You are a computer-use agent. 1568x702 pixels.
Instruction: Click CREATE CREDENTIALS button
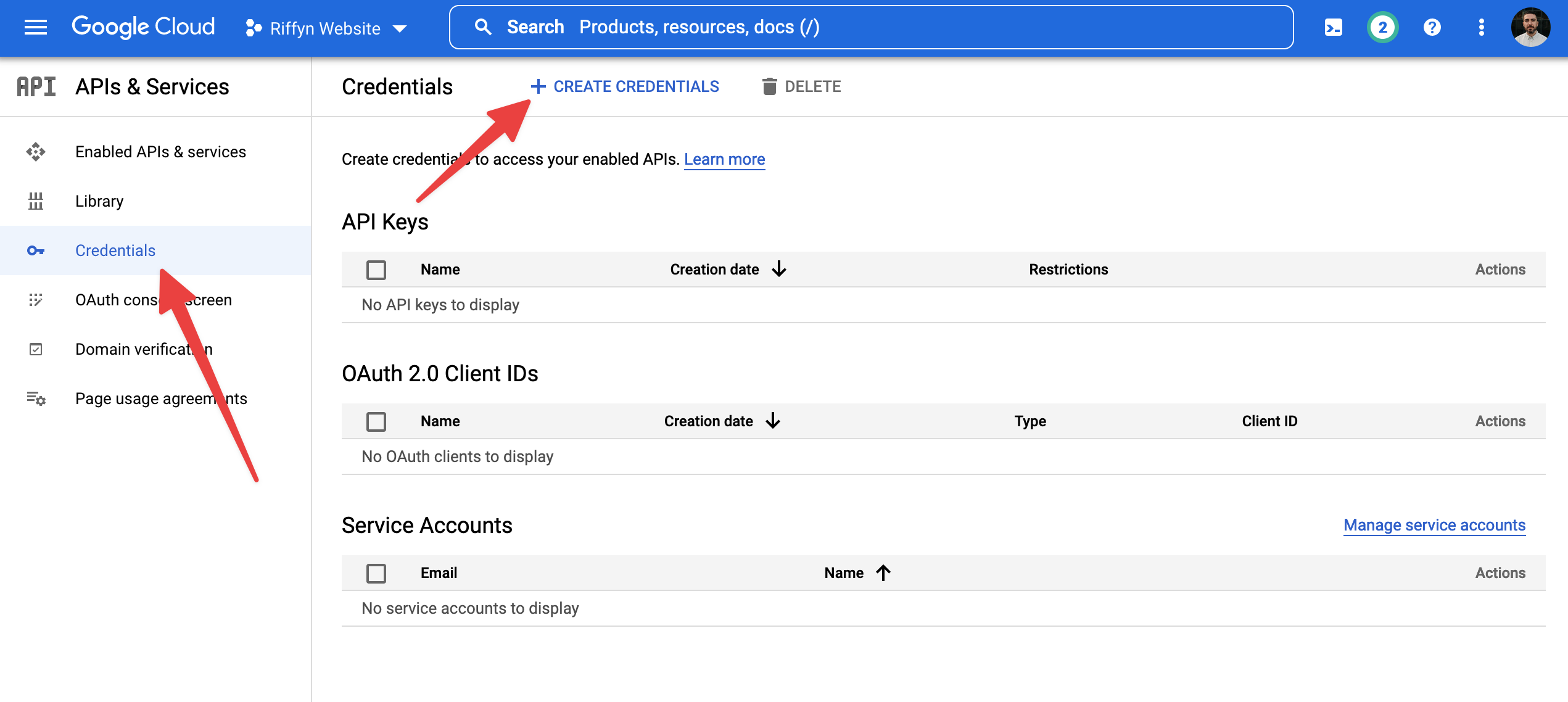(x=625, y=86)
